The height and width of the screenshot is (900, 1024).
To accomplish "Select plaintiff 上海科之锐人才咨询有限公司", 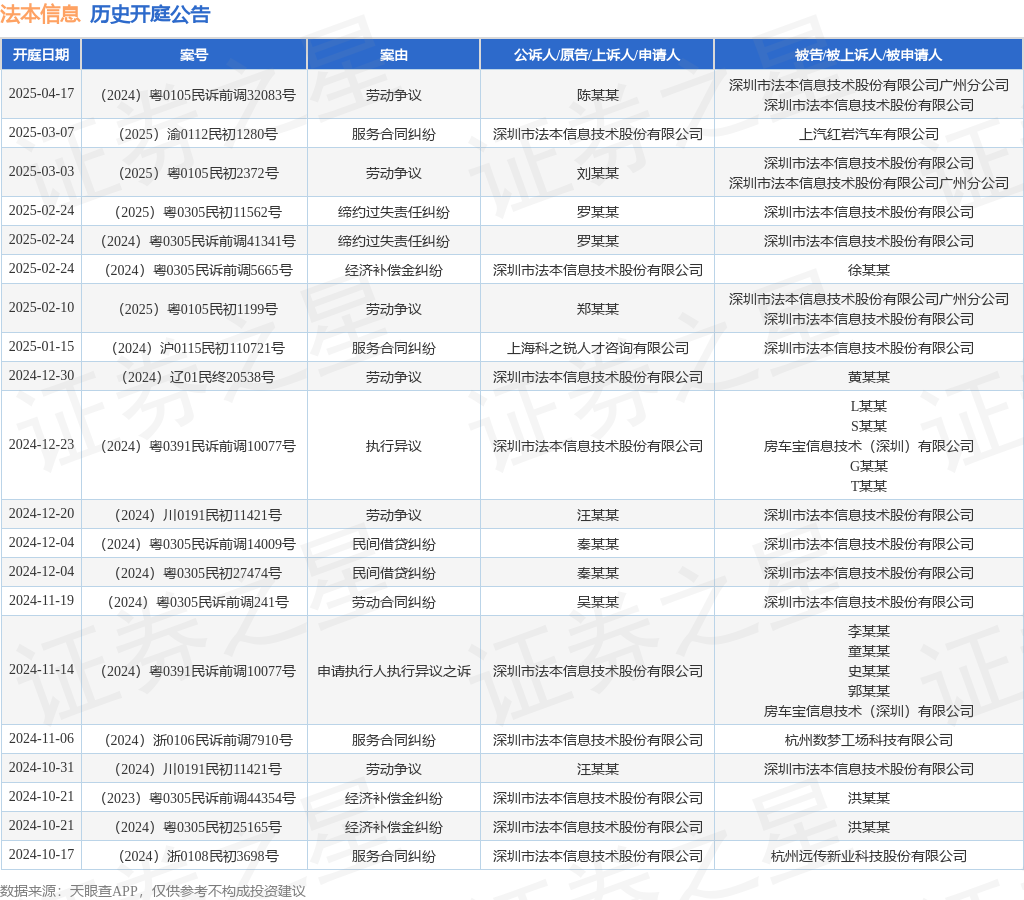I will (598, 348).
